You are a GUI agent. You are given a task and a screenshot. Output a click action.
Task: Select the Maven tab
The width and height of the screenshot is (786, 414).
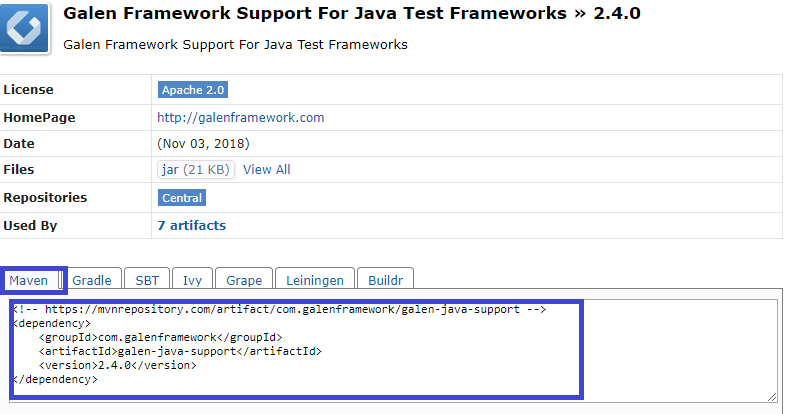pos(28,281)
